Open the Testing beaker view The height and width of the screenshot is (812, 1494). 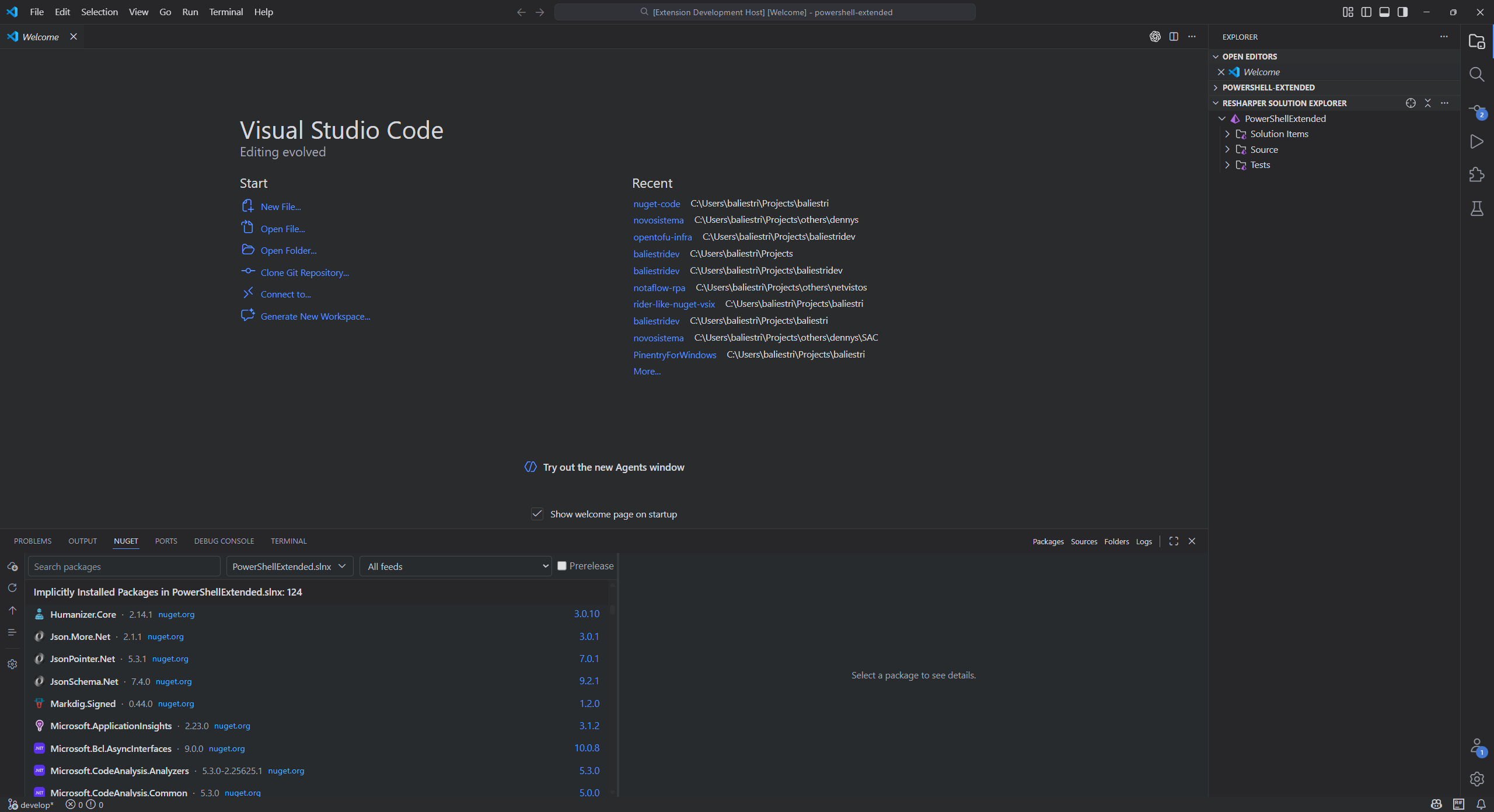click(x=1476, y=208)
